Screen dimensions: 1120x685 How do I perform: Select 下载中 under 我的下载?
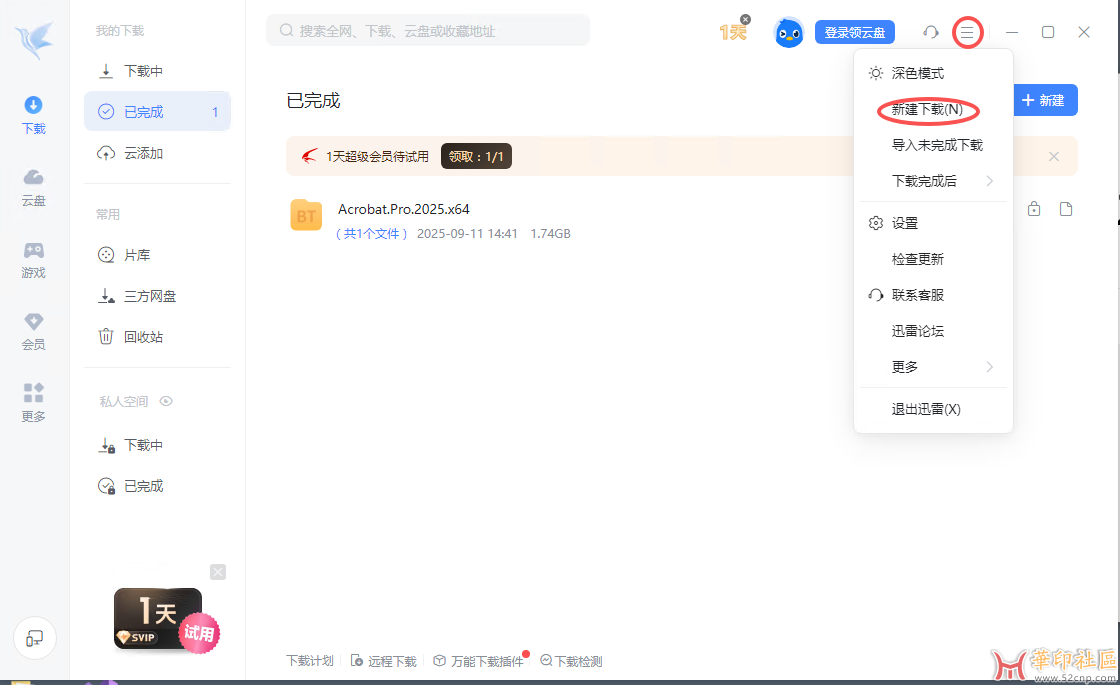pos(157,71)
